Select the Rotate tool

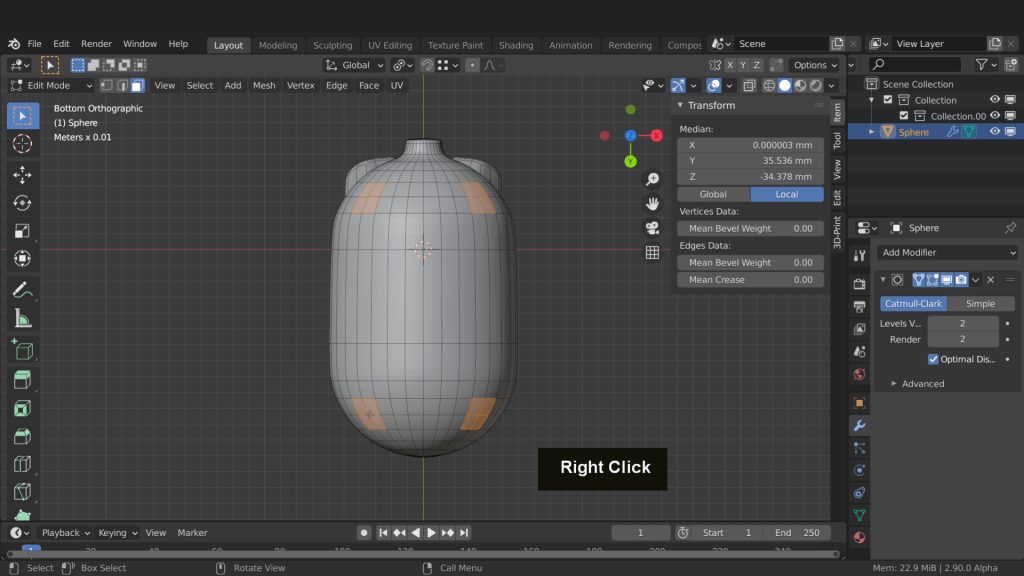[22, 203]
